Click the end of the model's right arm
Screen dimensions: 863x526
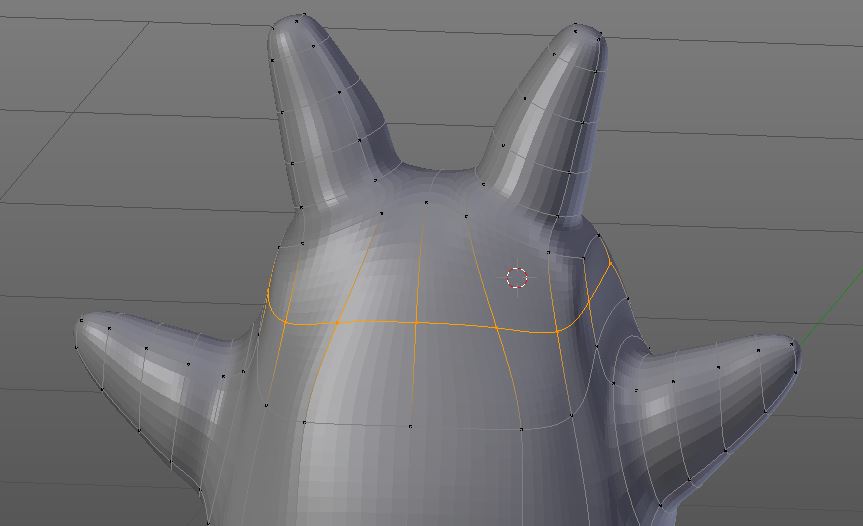(x=791, y=352)
